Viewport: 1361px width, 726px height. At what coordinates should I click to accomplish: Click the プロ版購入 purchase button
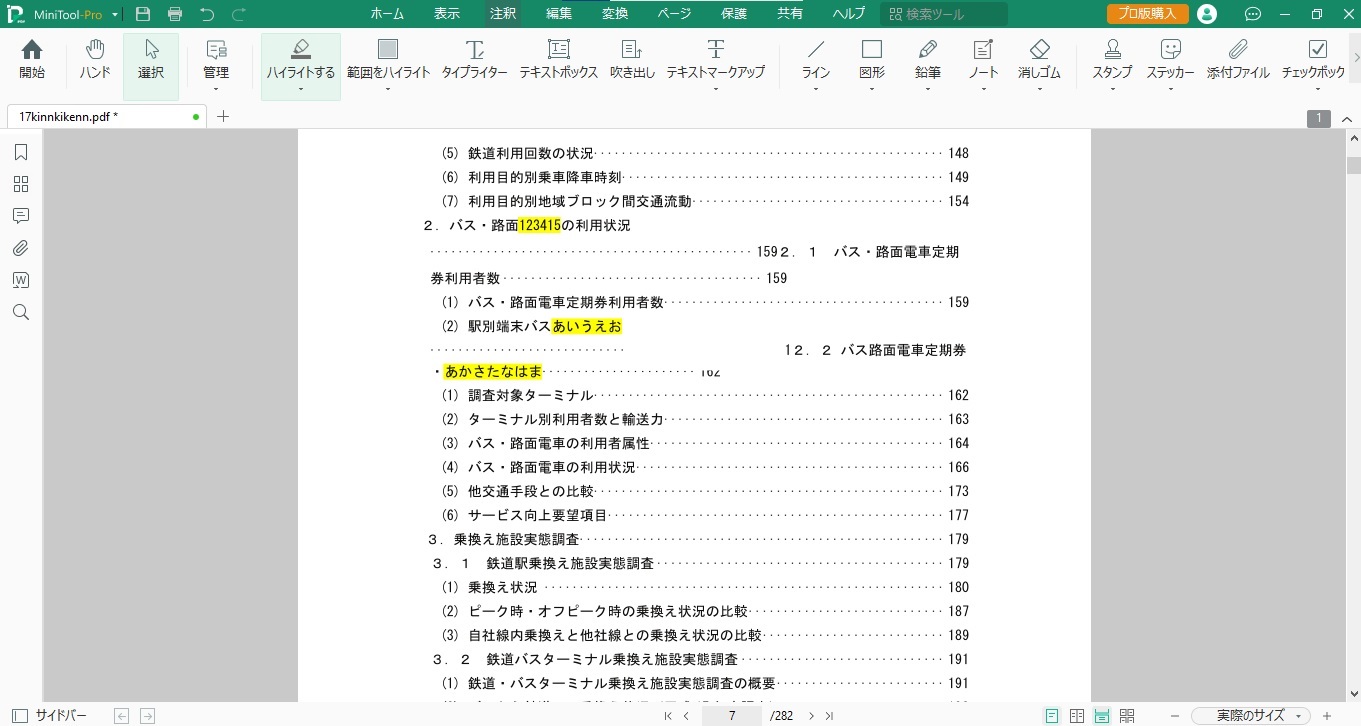click(x=1147, y=14)
